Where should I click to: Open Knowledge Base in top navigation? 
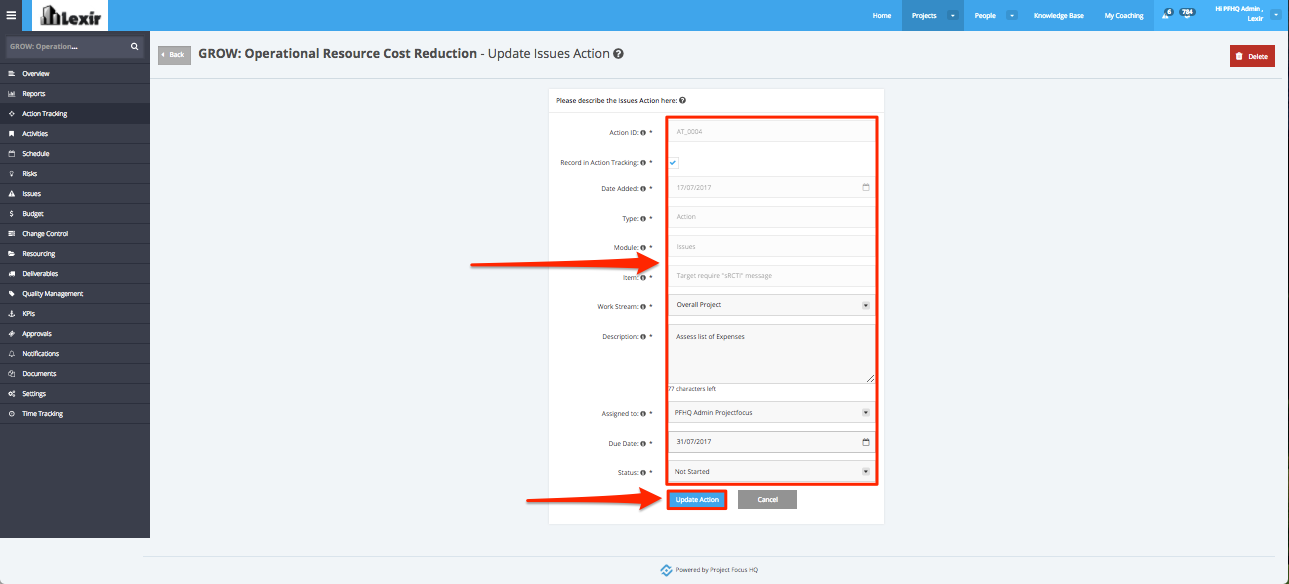[x=1058, y=16]
